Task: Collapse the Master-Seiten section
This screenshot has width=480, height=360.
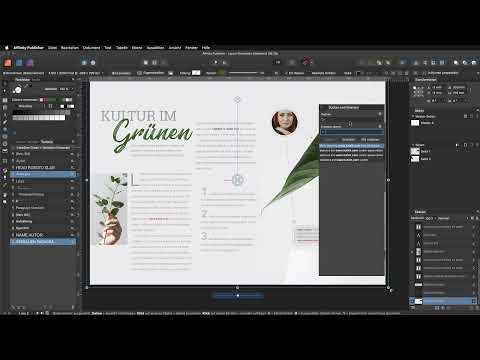Action: click(413, 116)
